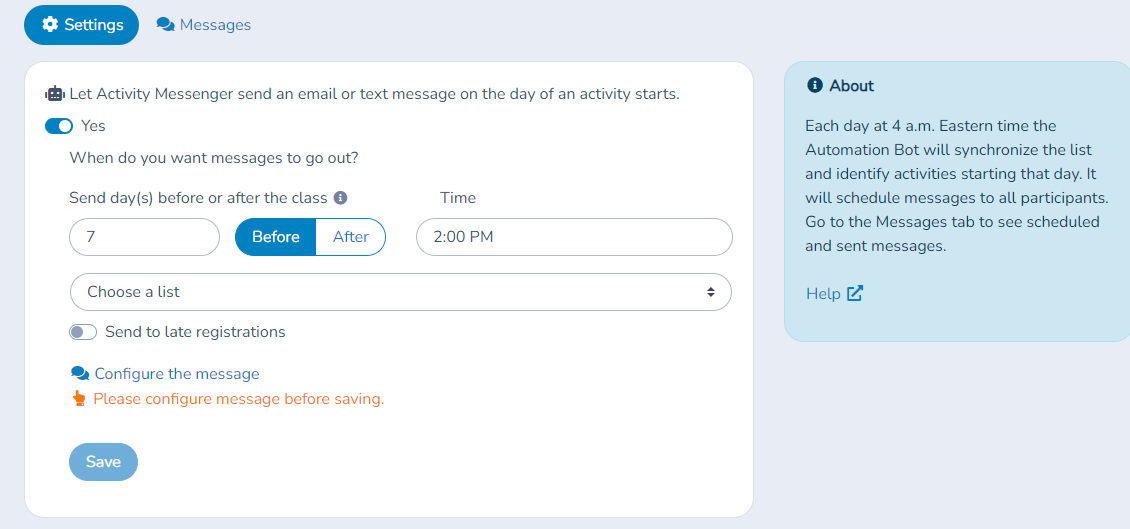This screenshot has width=1130, height=529.
Task: Click the Save button
Action: point(103,462)
